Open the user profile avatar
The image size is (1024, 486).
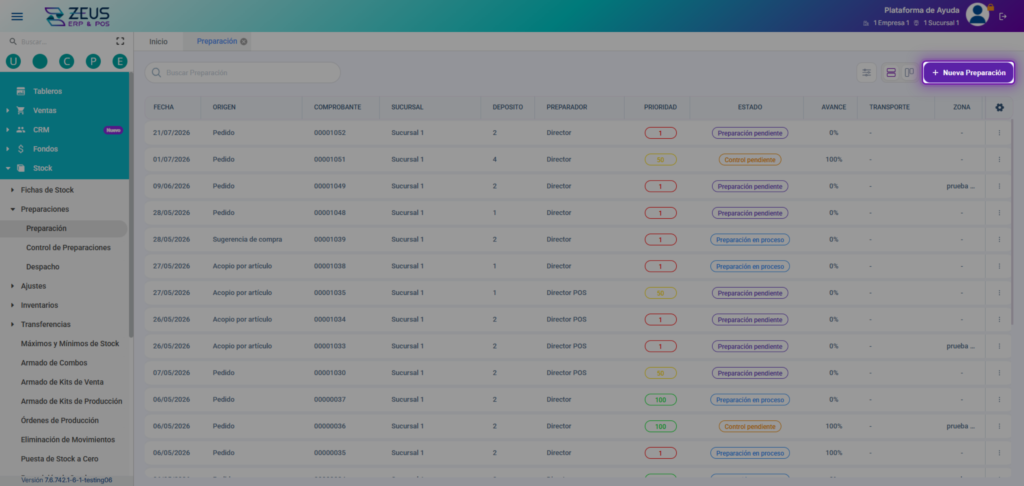[978, 14]
